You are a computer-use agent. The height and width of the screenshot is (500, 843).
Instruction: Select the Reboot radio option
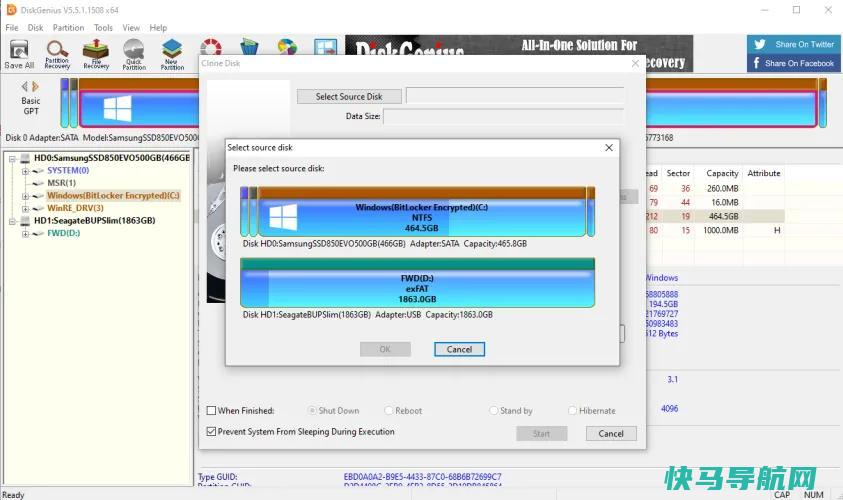pyautogui.click(x=389, y=411)
